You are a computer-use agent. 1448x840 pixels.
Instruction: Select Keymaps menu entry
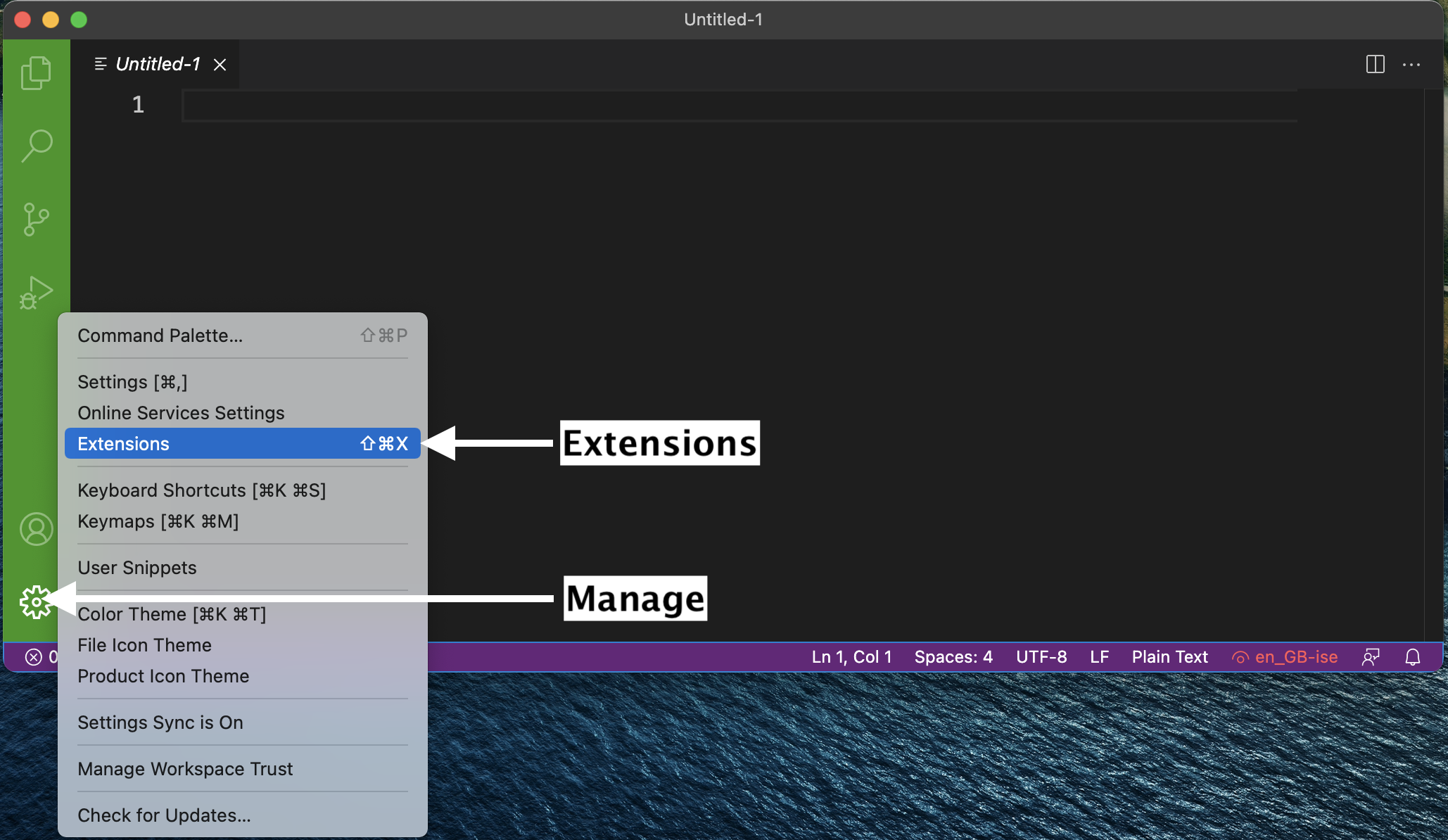pos(243,521)
